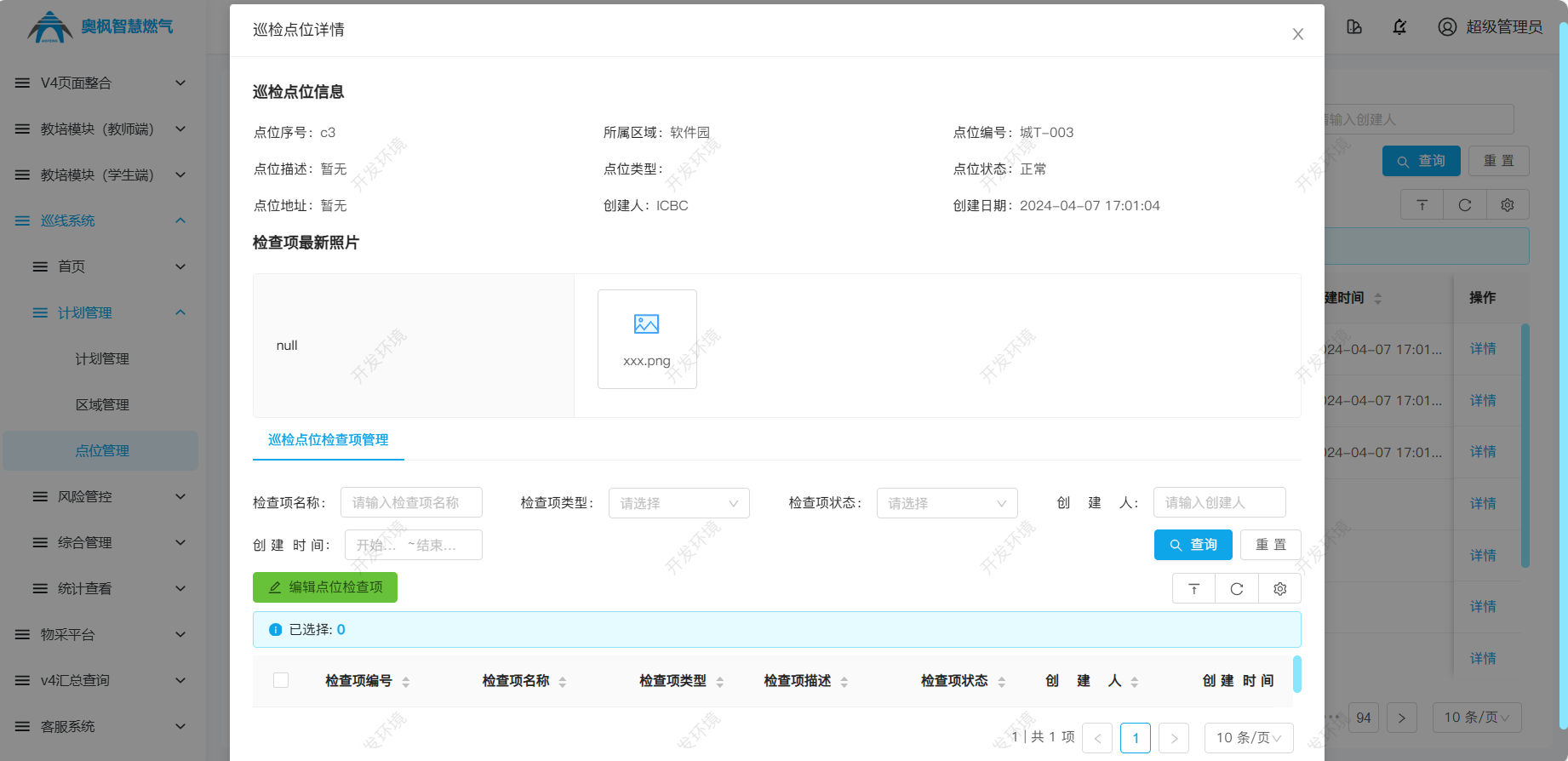Click the document icon in top header

pyautogui.click(x=1354, y=27)
